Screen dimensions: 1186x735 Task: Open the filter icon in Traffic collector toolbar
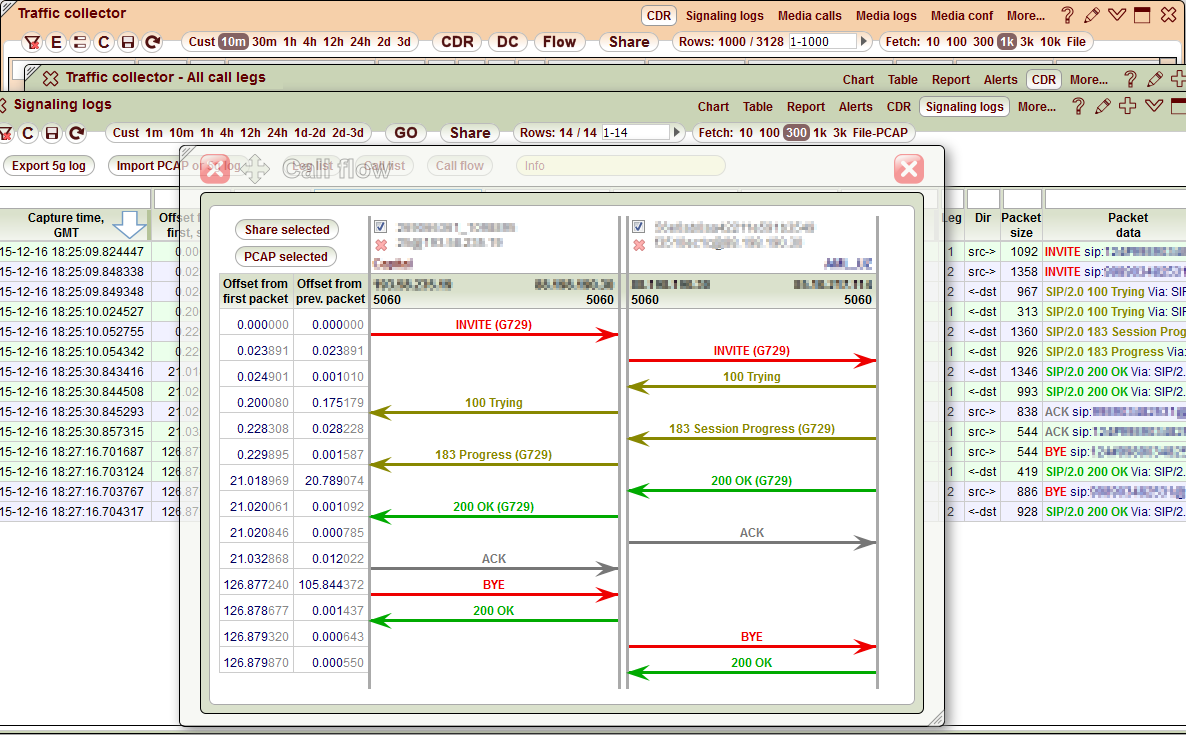pos(33,42)
